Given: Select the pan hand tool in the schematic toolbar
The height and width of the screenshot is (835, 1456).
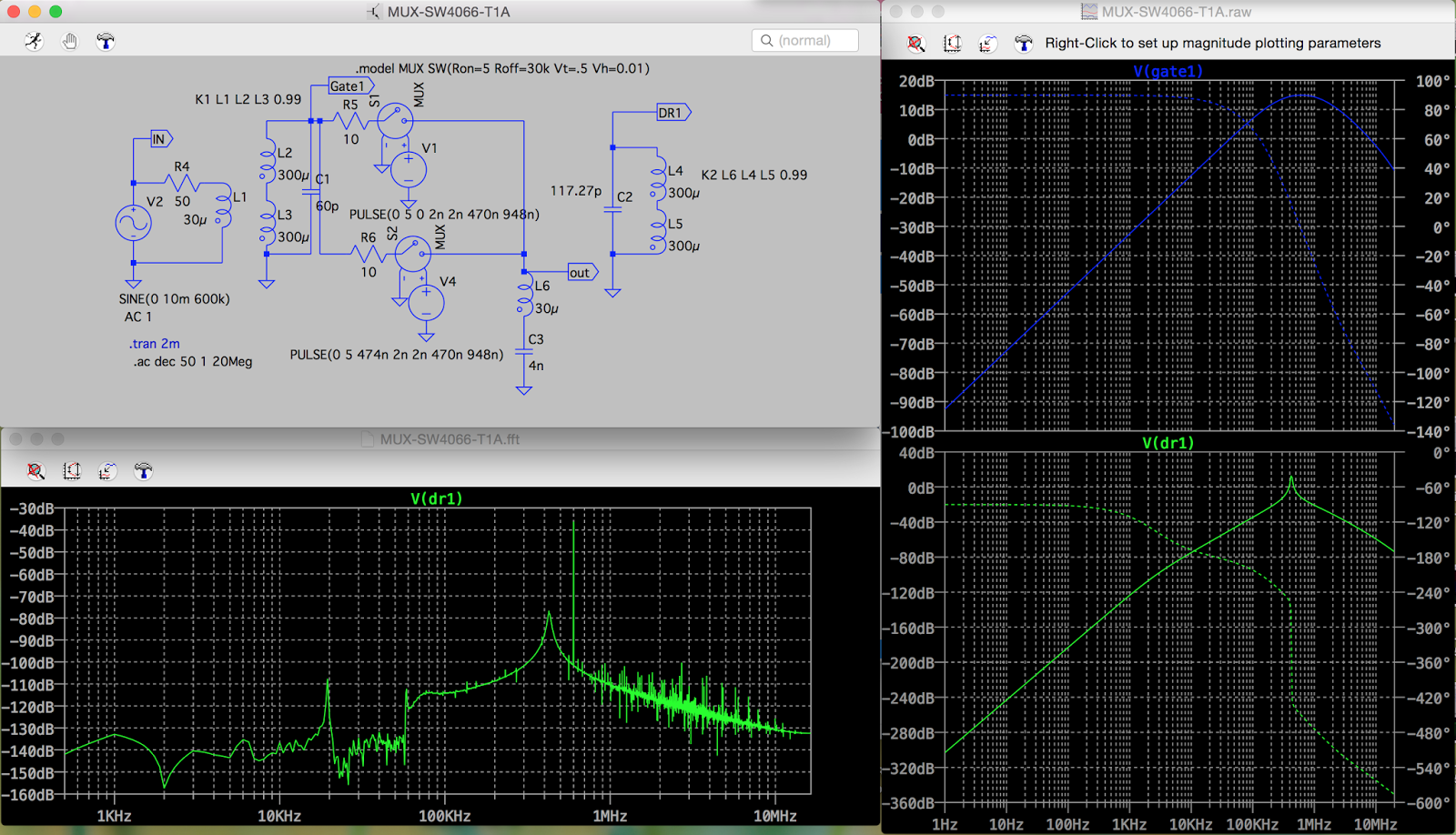Looking at the screenshot, I should [x=69, y=40].
